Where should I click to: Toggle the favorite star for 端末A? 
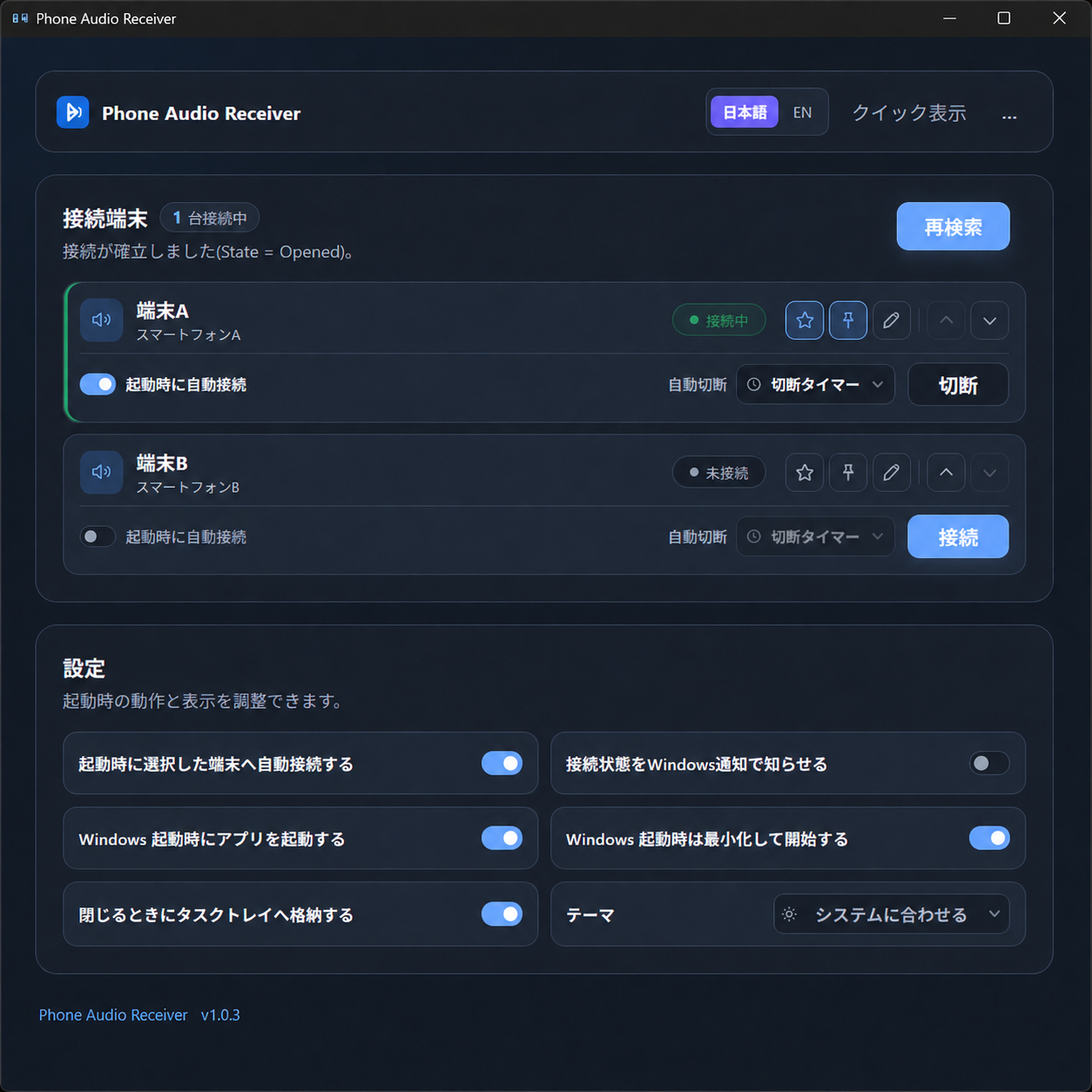(805, 320)
